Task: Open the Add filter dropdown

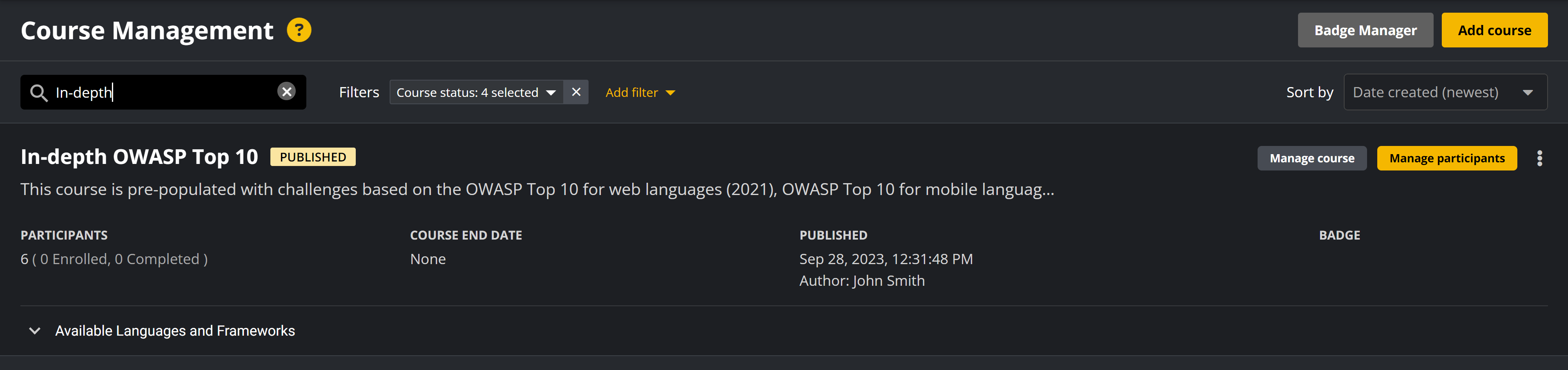Action: point(640,93)
